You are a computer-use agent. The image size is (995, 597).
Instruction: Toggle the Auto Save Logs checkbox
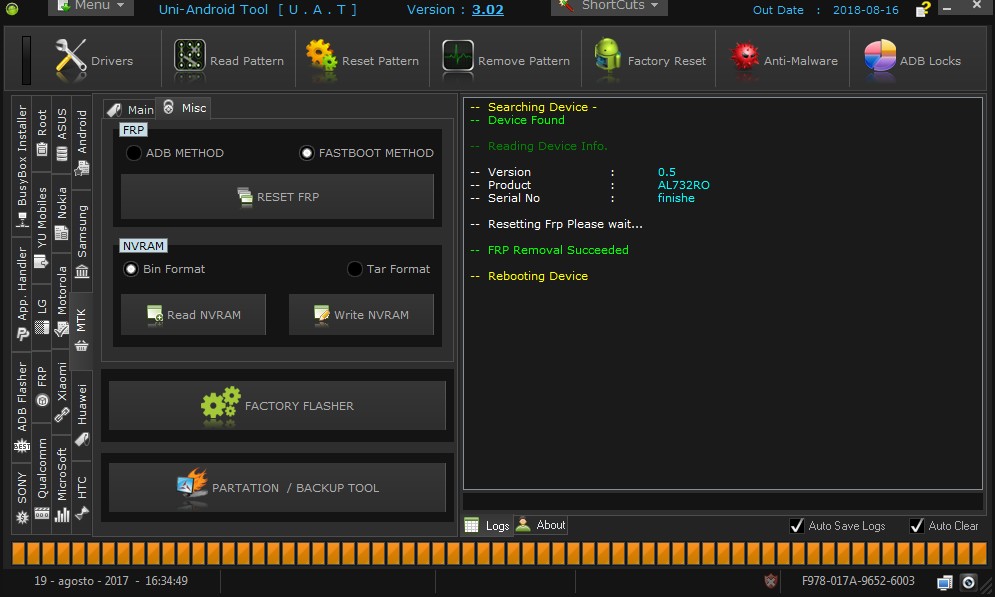point(797,525)
